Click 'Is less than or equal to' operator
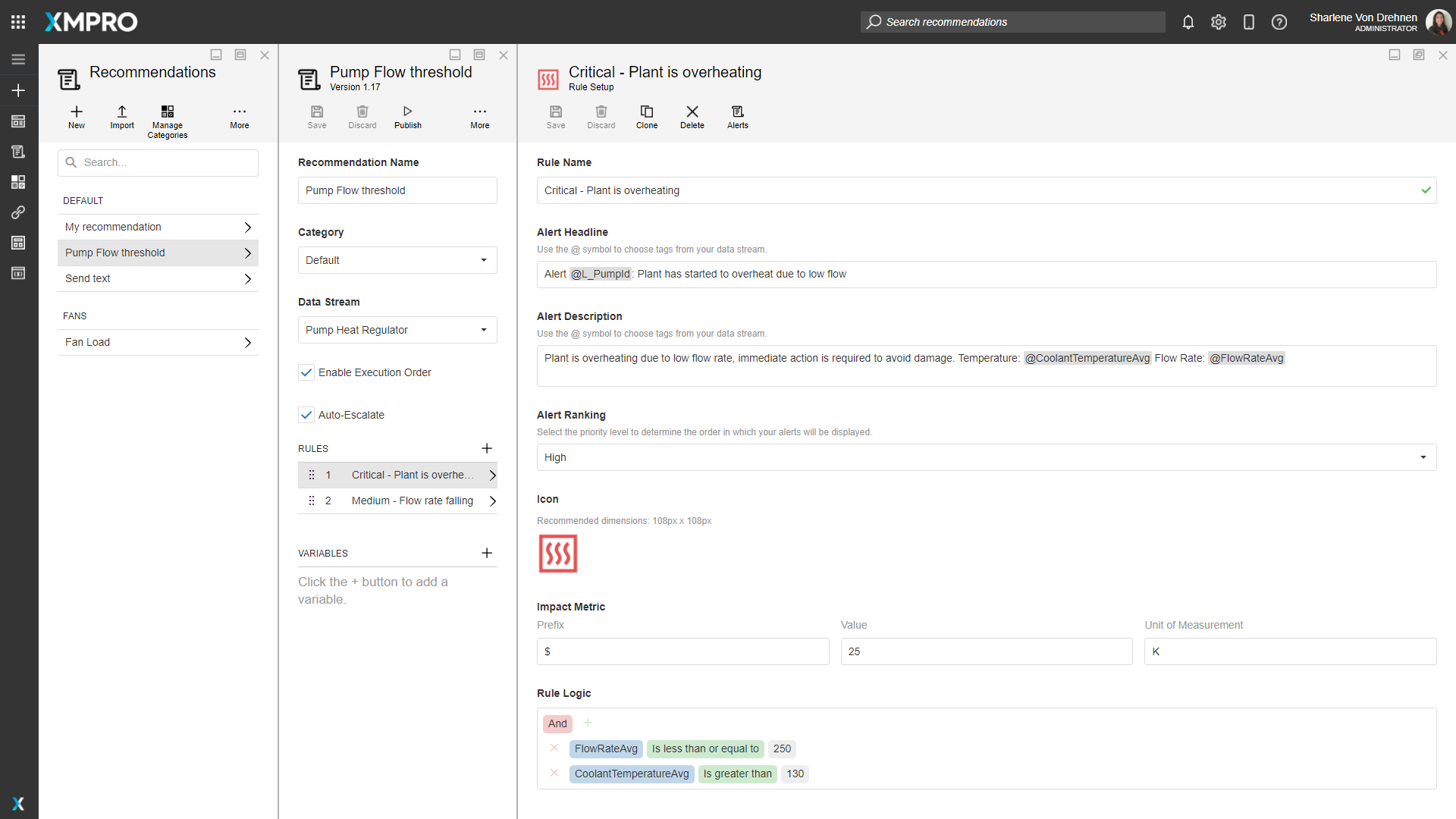Viewport: 1456px width, 819px height. click(705, 748)
